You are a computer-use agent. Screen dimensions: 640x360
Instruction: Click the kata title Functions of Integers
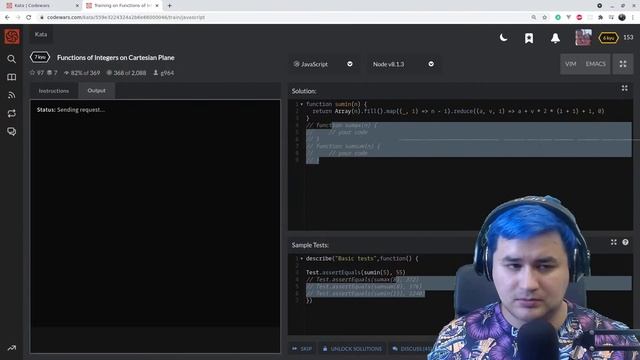tap(116, 58)
